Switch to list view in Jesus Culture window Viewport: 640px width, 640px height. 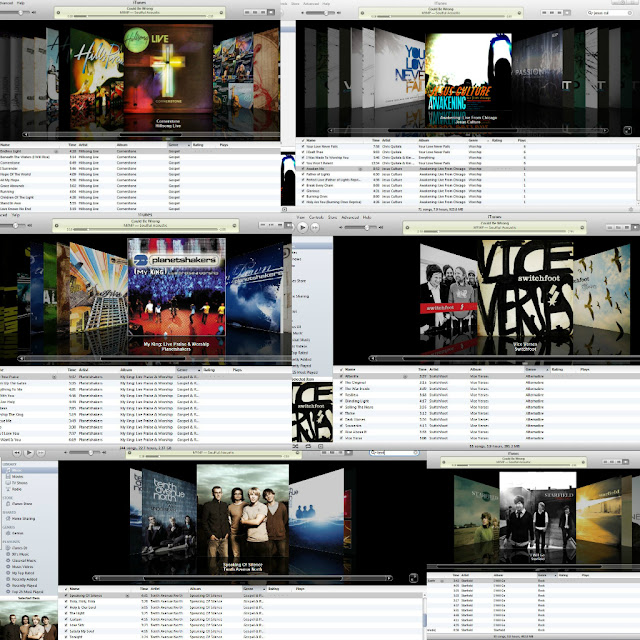pos(544,13)
